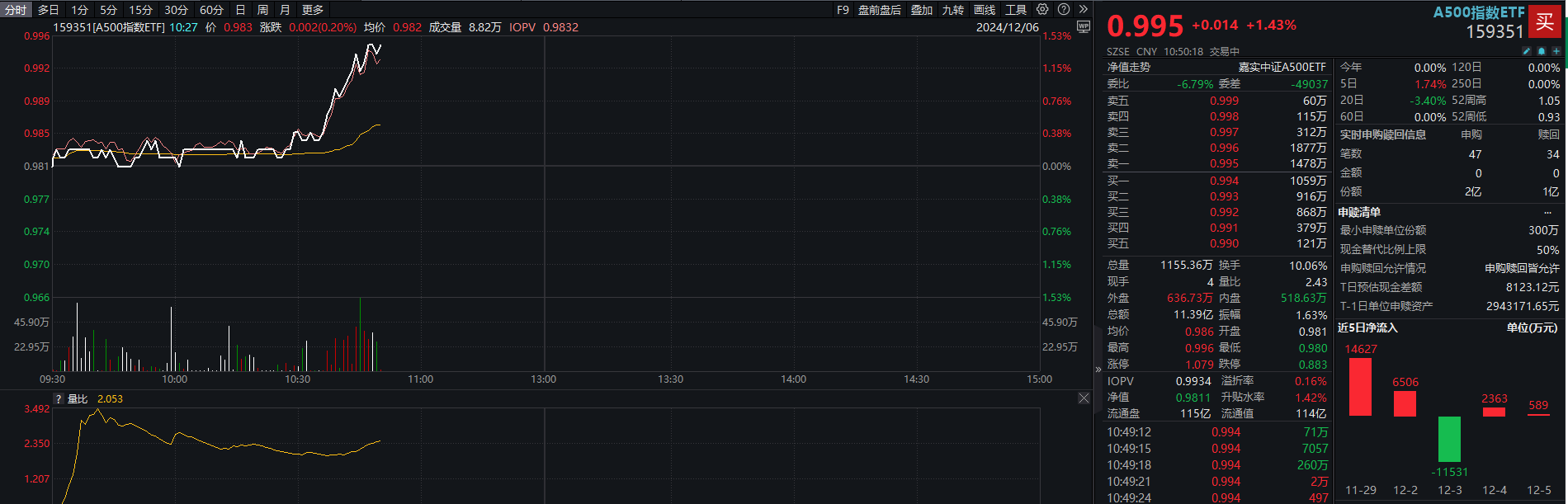Open the 更多 periods dropdown

pyautogui.click(x=313, y=10)
